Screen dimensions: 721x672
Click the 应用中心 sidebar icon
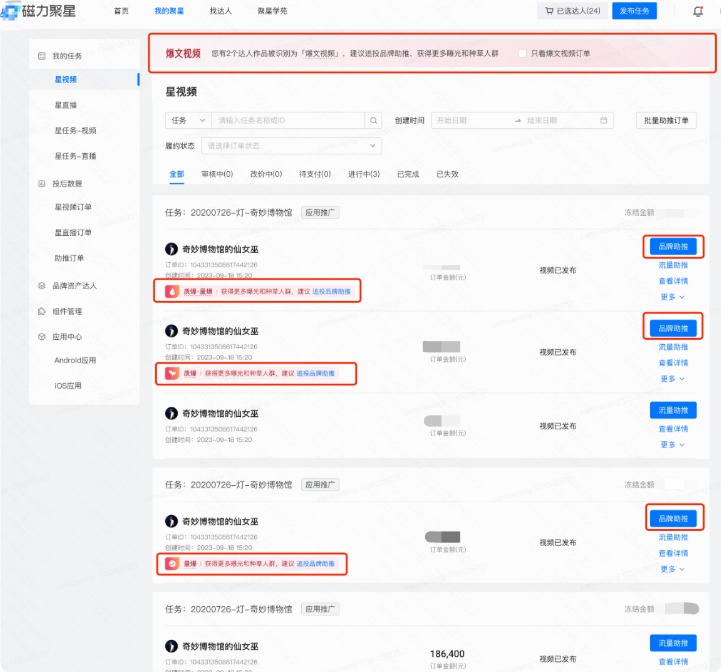[41, 337]
